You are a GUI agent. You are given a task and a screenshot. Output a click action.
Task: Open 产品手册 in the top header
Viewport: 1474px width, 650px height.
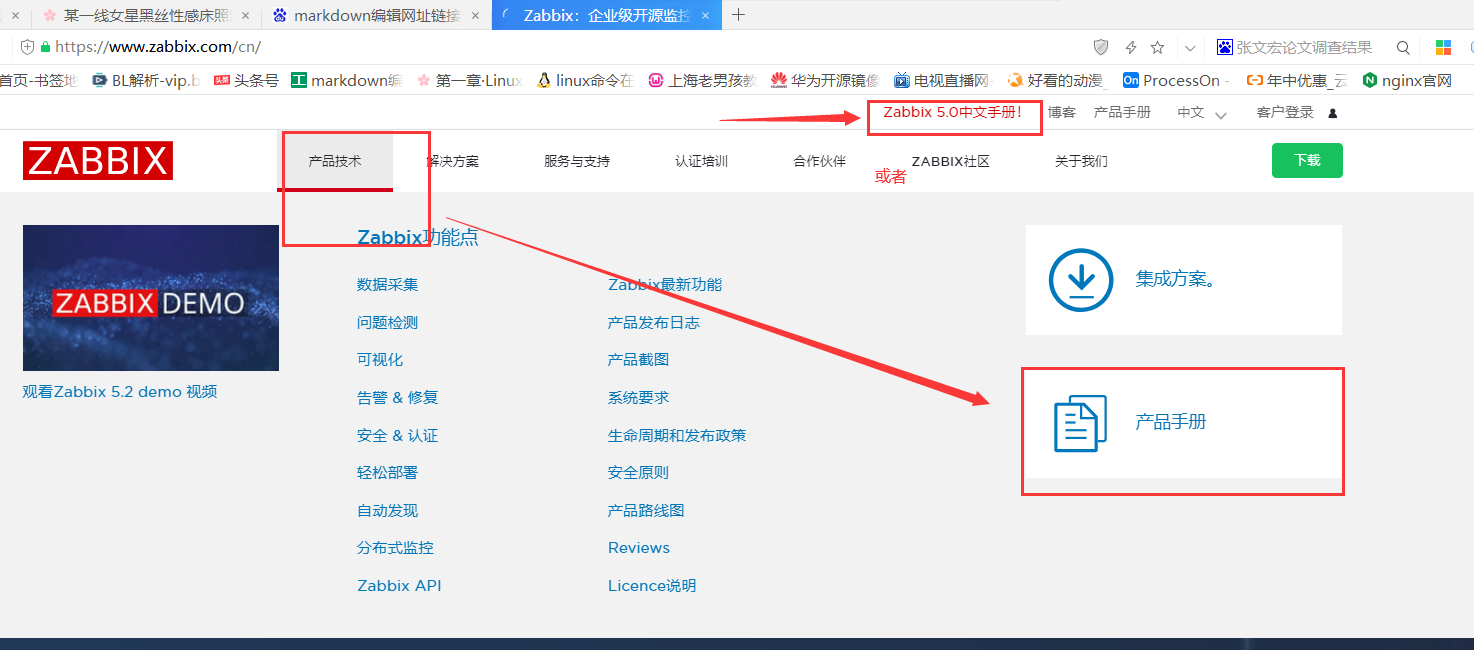click(1122, 112)
